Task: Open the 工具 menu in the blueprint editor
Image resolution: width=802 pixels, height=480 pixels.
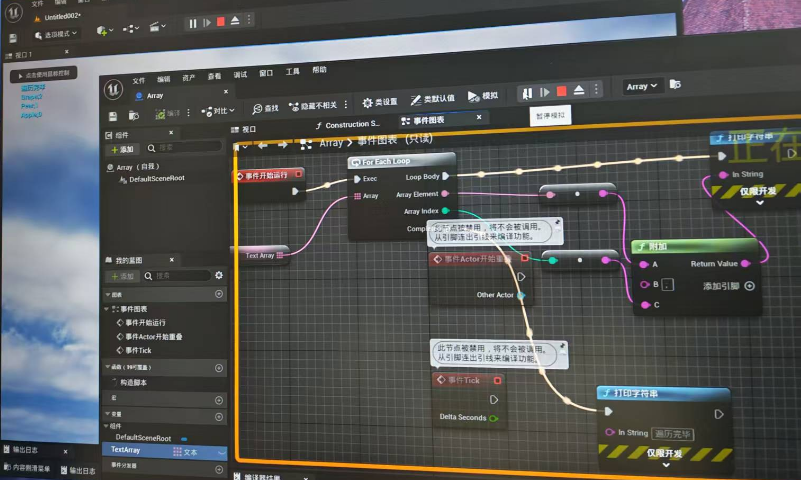Action: point(293,72)
